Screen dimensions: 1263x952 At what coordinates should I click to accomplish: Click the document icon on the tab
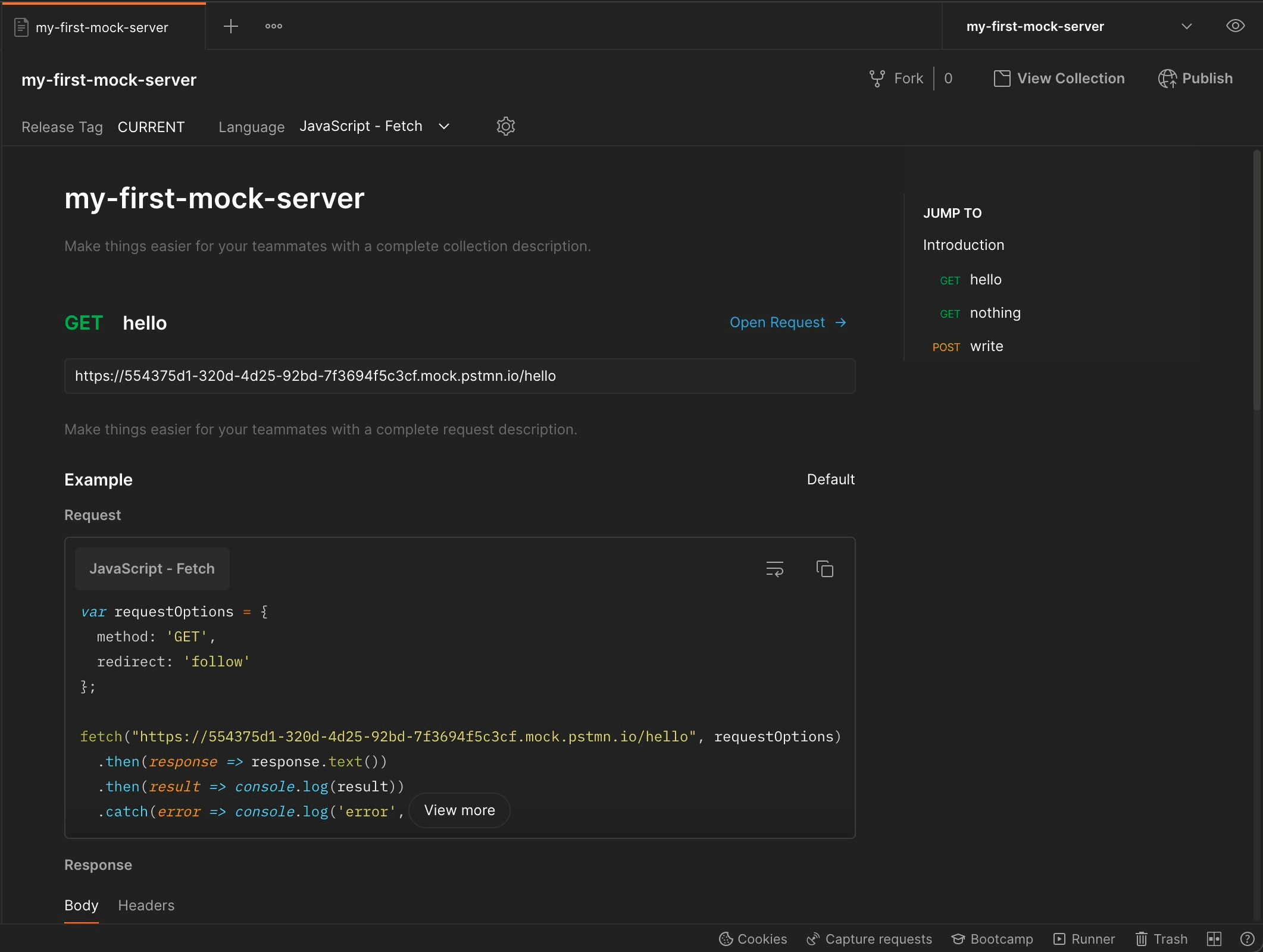21,27
